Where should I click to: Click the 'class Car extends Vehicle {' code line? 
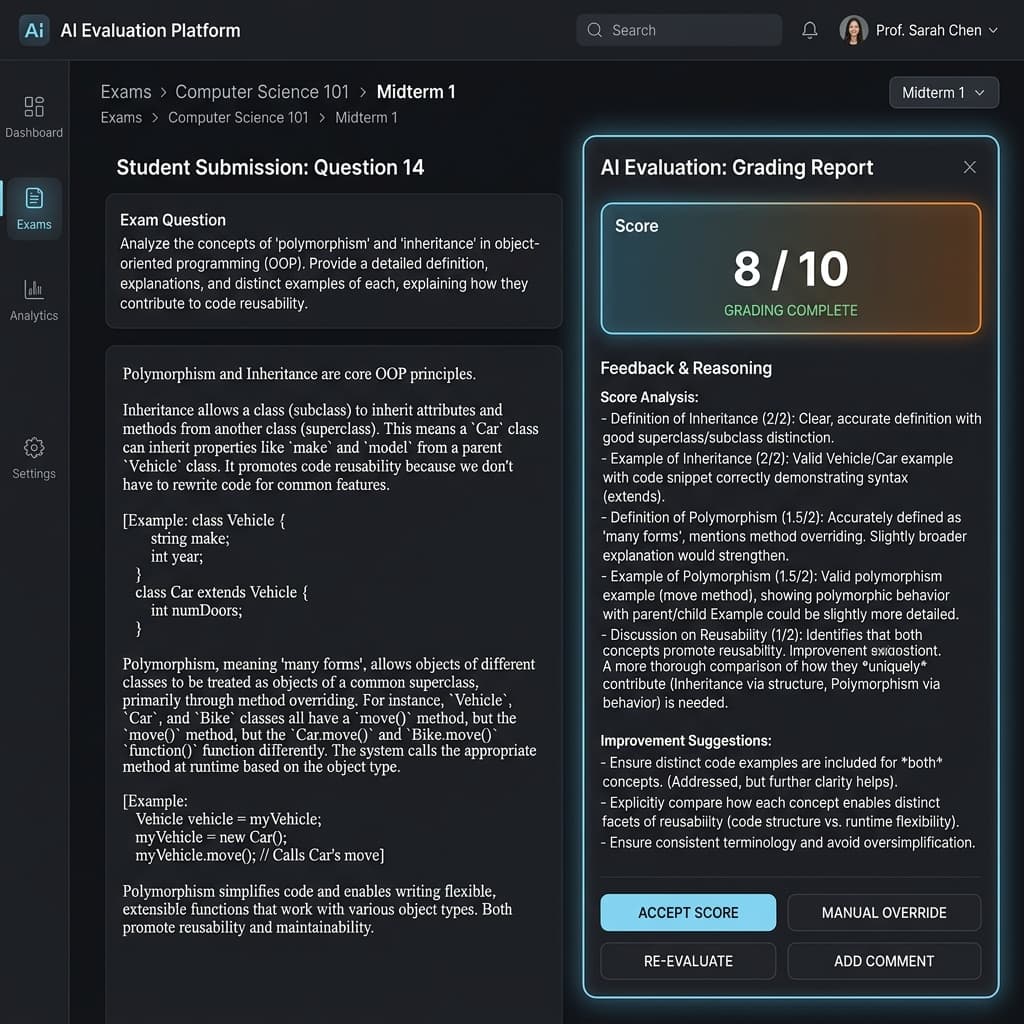coord(221,592)
